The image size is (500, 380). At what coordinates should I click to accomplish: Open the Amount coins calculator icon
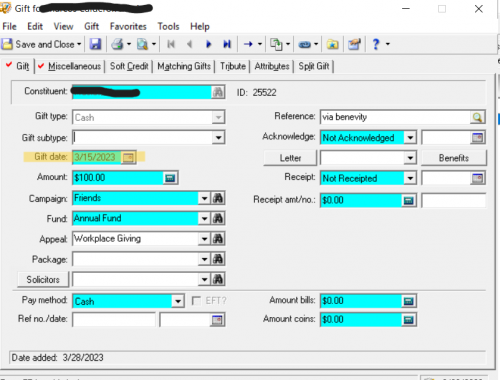pos(408,320)
